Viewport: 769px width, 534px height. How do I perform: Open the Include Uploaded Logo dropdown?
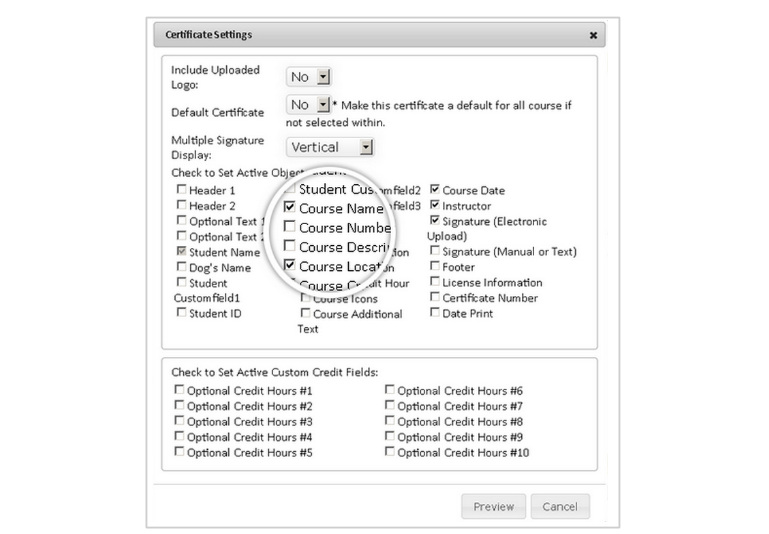pos(308,77)
